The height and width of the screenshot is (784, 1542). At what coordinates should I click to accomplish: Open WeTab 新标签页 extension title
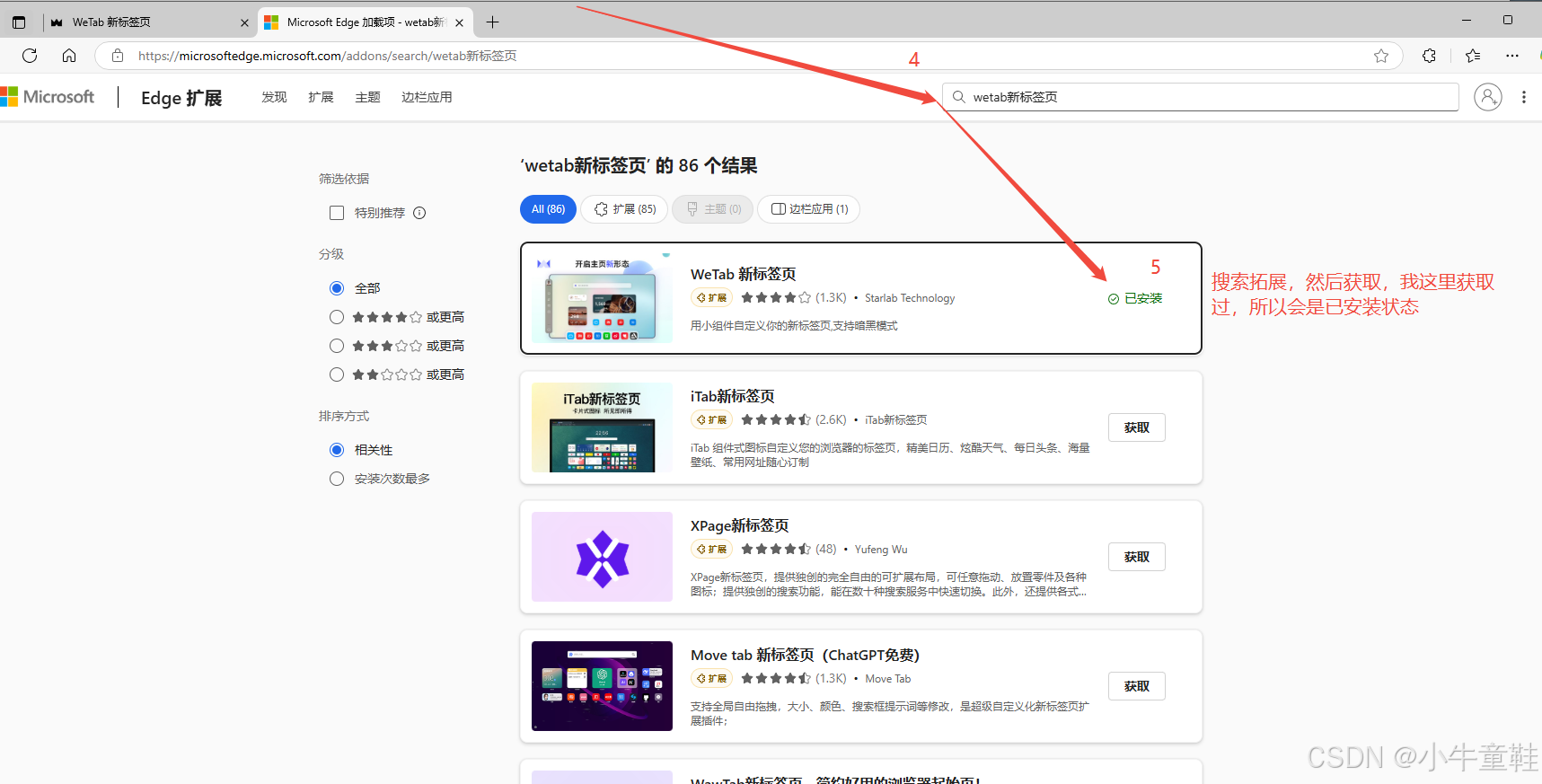click(743, 274)
